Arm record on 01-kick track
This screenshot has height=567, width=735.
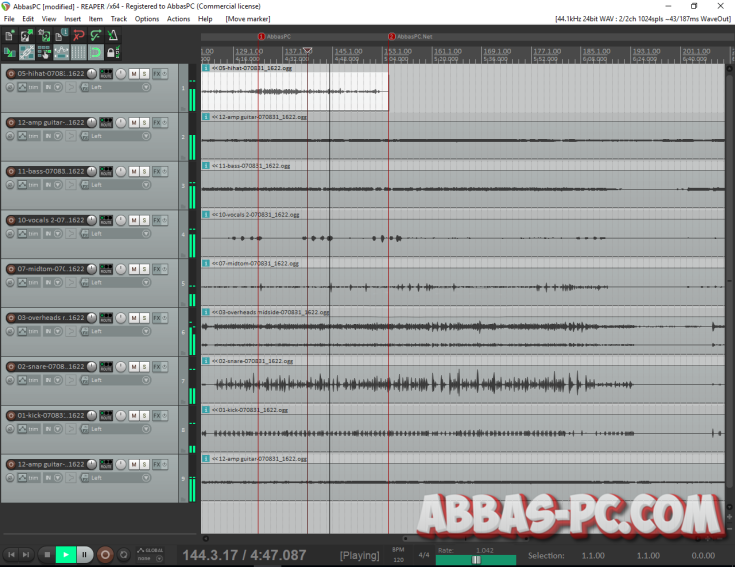(x=11, y=414)
